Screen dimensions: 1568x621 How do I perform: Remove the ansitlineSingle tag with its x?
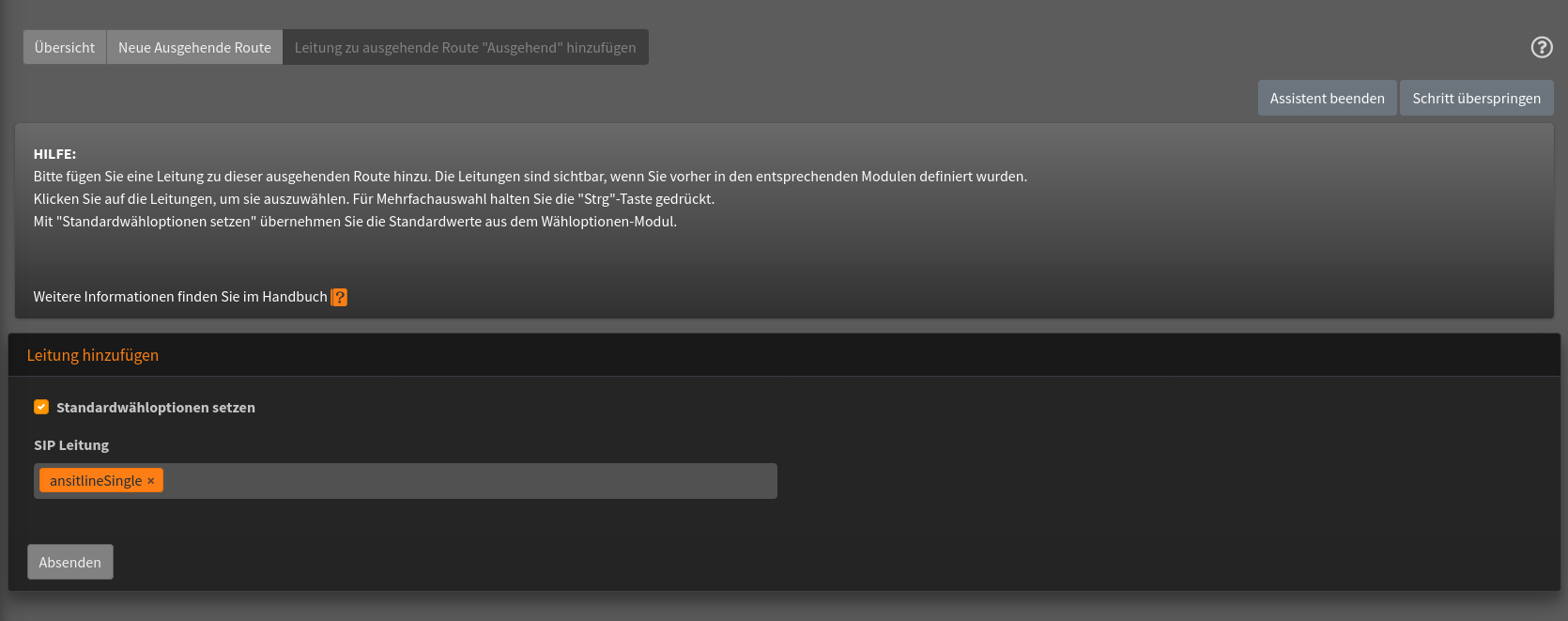[151, 481]
